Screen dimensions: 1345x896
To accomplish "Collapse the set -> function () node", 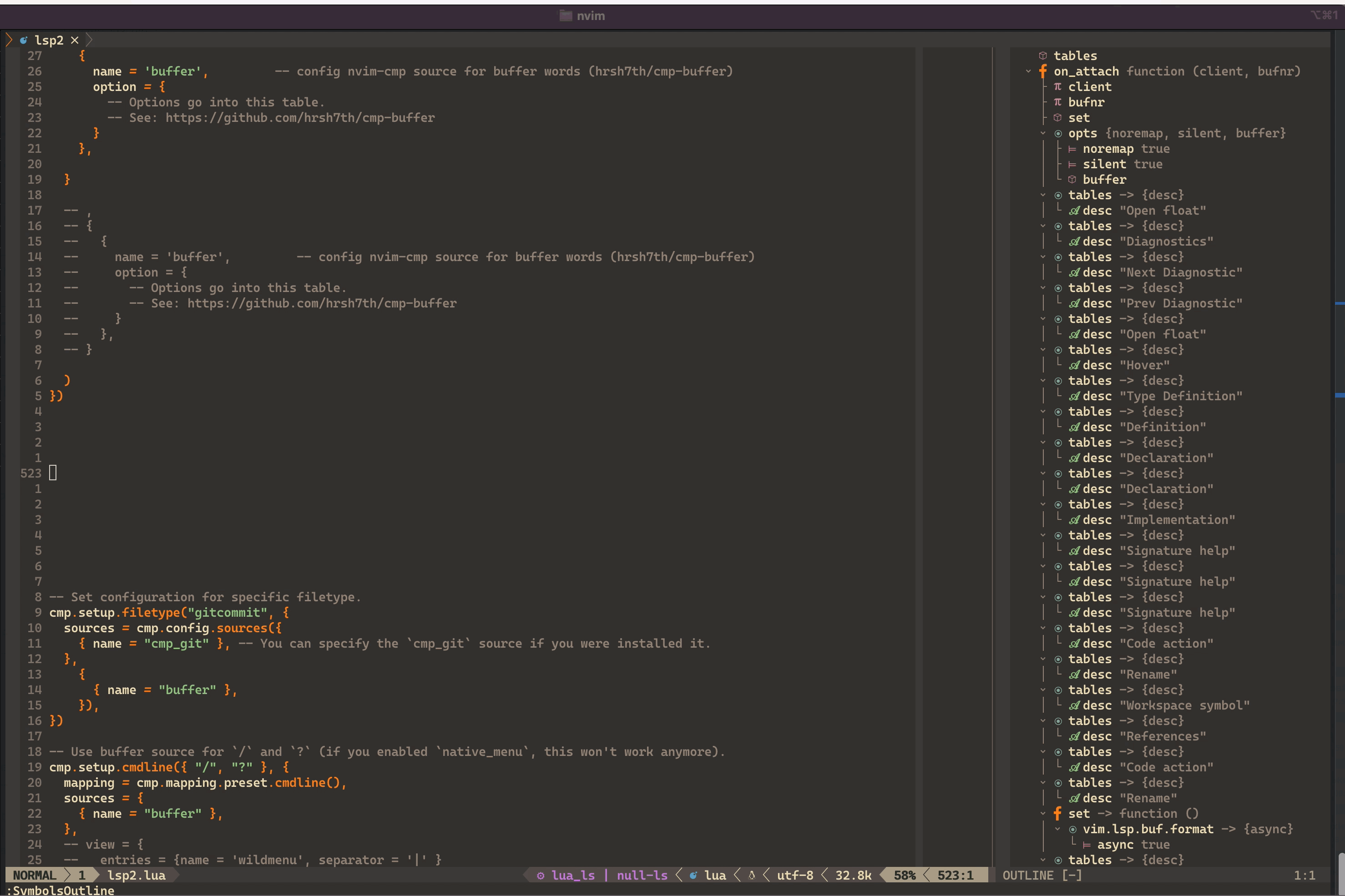I will [x=1042, y=814].
